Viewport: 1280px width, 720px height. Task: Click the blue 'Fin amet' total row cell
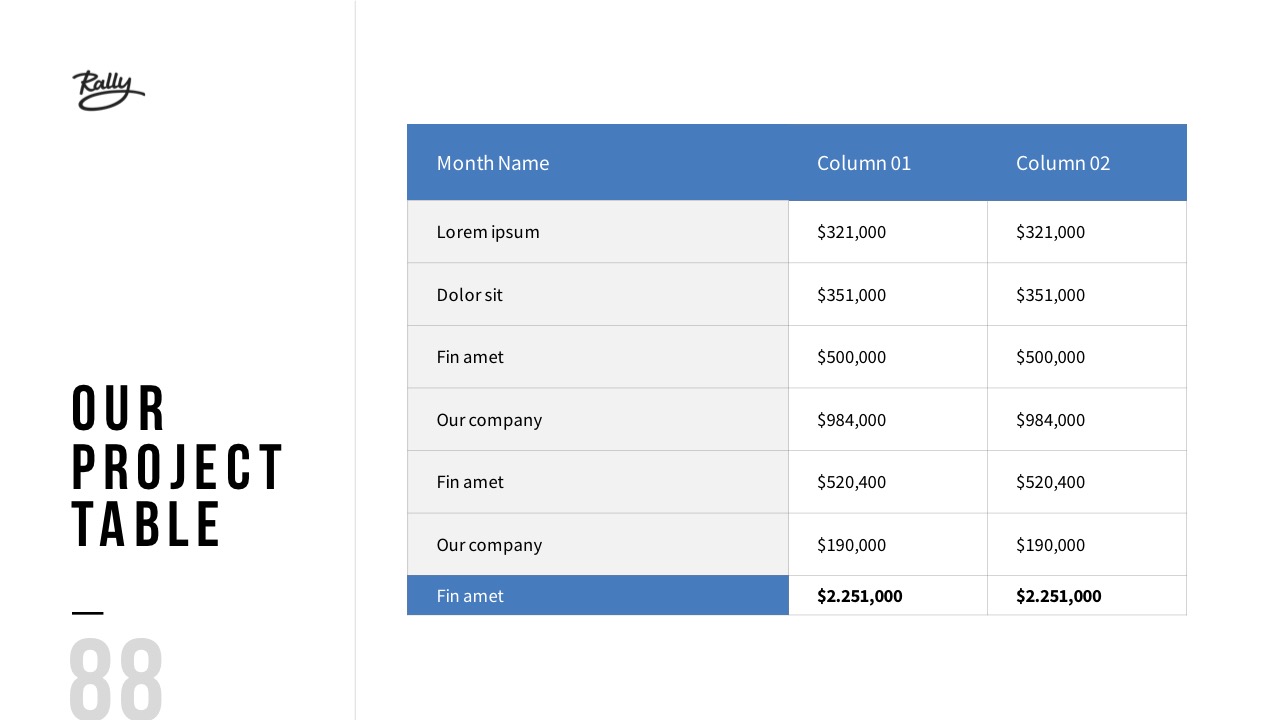tap(470, 596)
